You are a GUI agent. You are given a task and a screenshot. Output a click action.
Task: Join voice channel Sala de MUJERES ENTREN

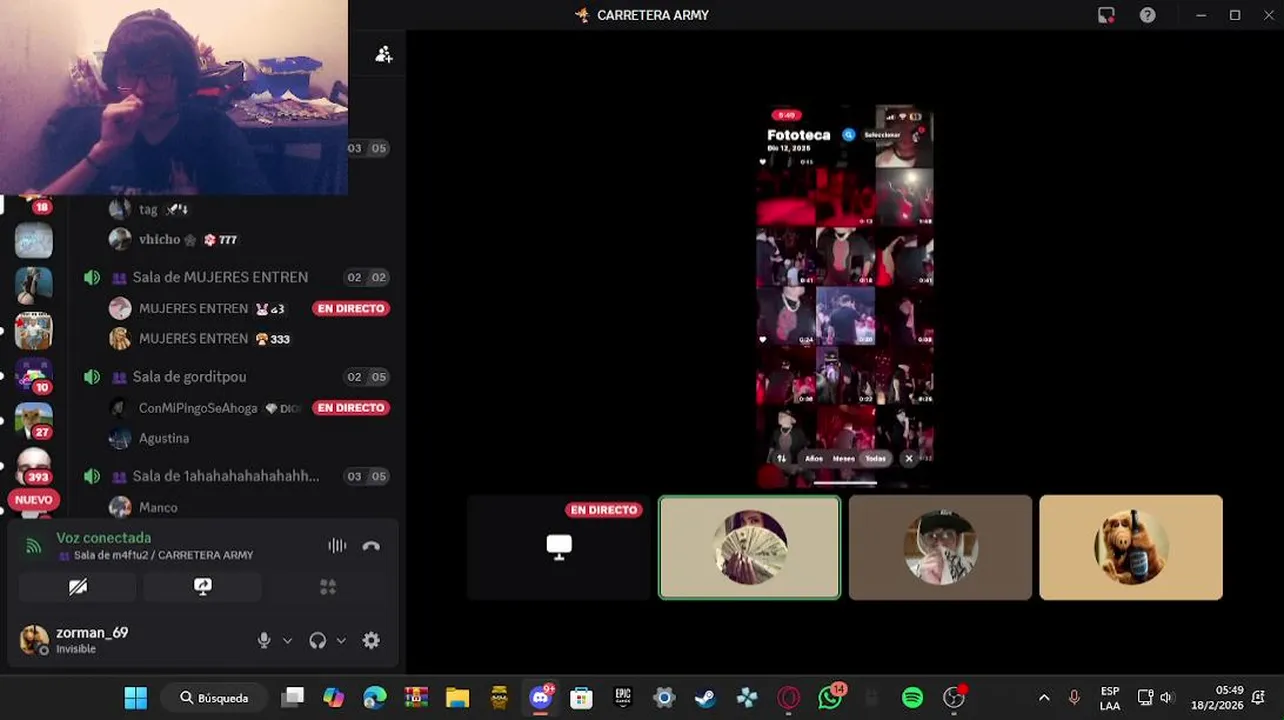(220, 277)
